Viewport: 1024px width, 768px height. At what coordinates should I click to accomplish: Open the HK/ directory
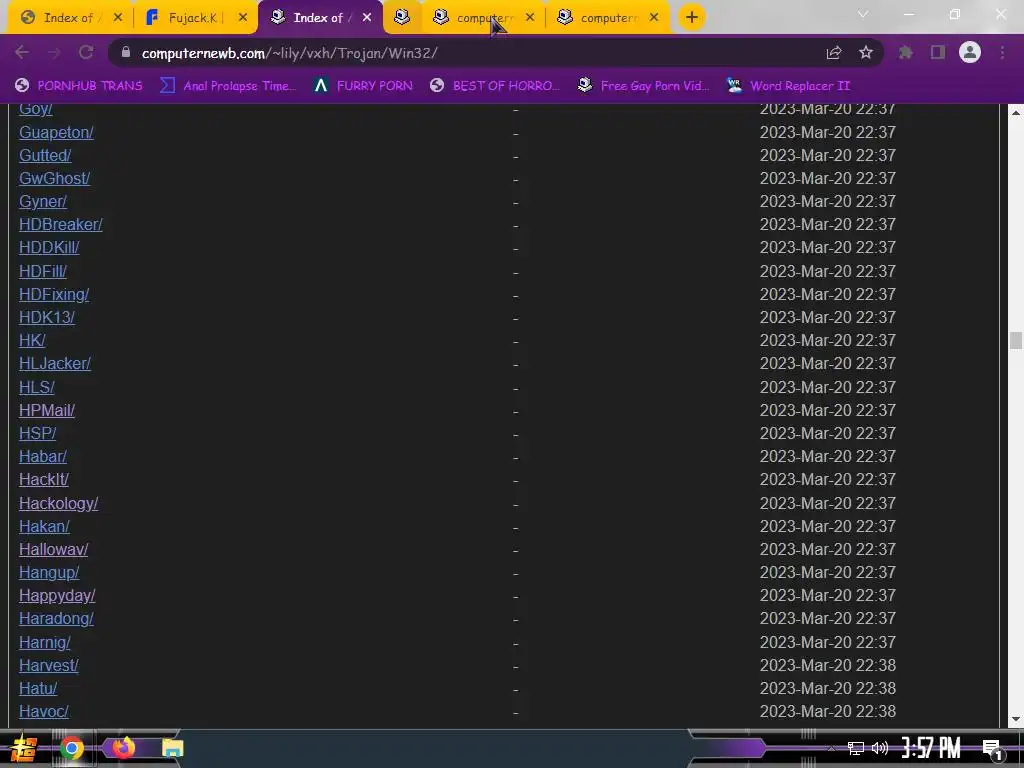tap(32, 340)
